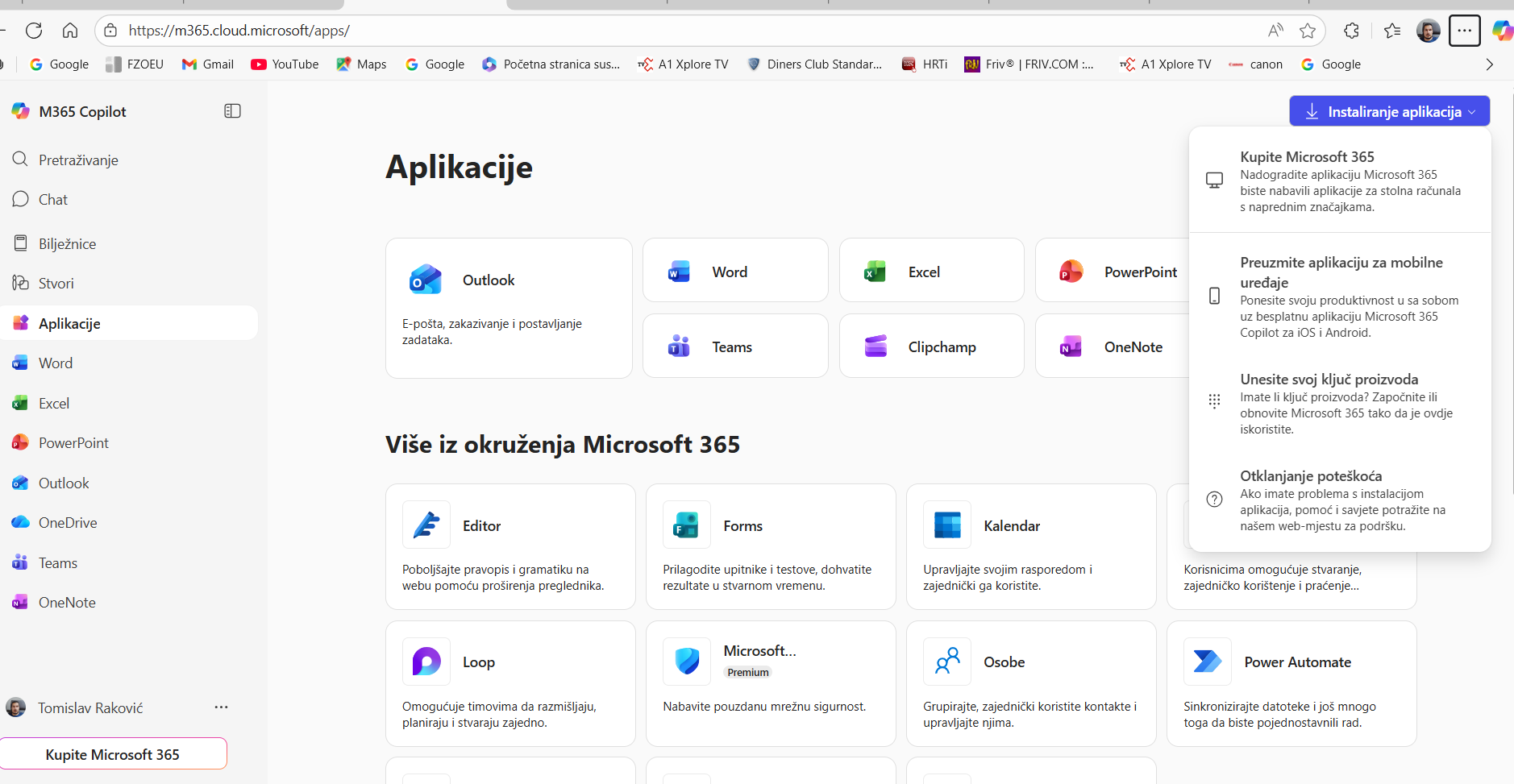The image size is (1514, 784).
Task: Open browser profile avatar
Action: coord(1429,31)
